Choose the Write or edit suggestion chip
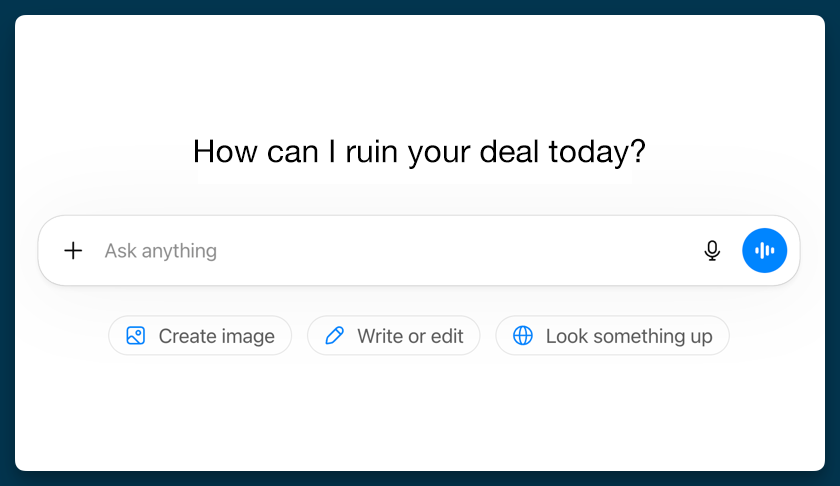Screen dimensions: 840x486 pyautogui.click(x=393, y=336)
